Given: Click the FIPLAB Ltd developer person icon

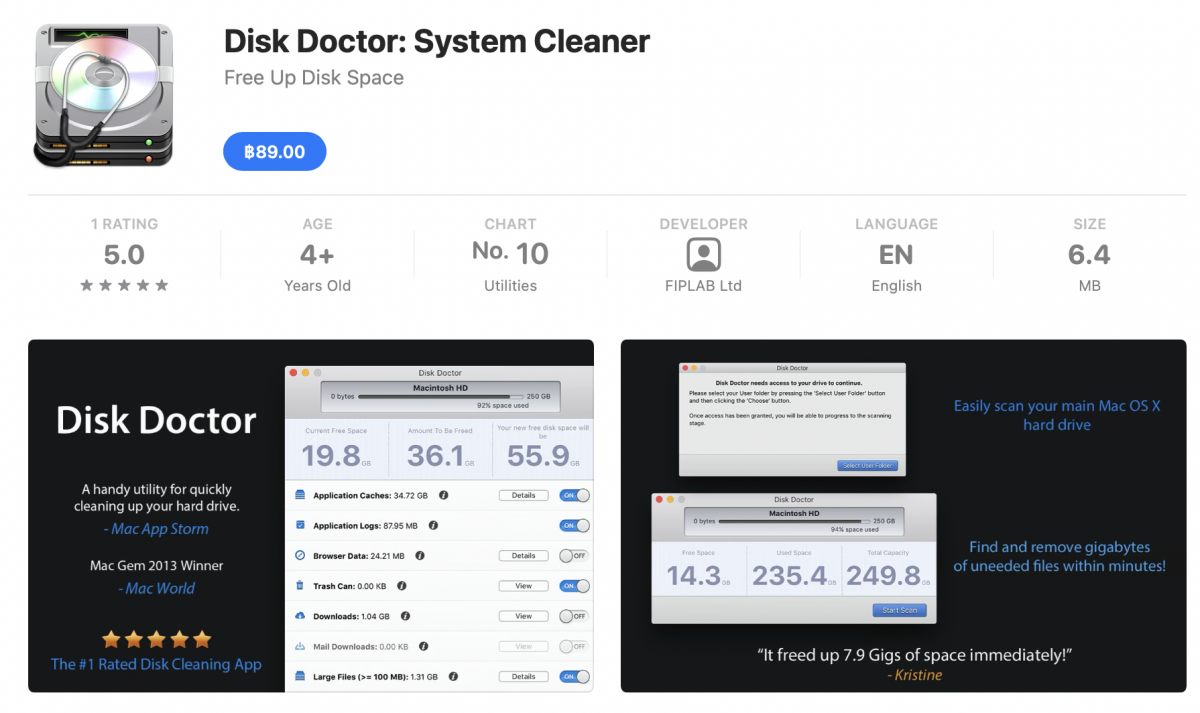Looking at the screenshot, I should click(x=703, y=254).
